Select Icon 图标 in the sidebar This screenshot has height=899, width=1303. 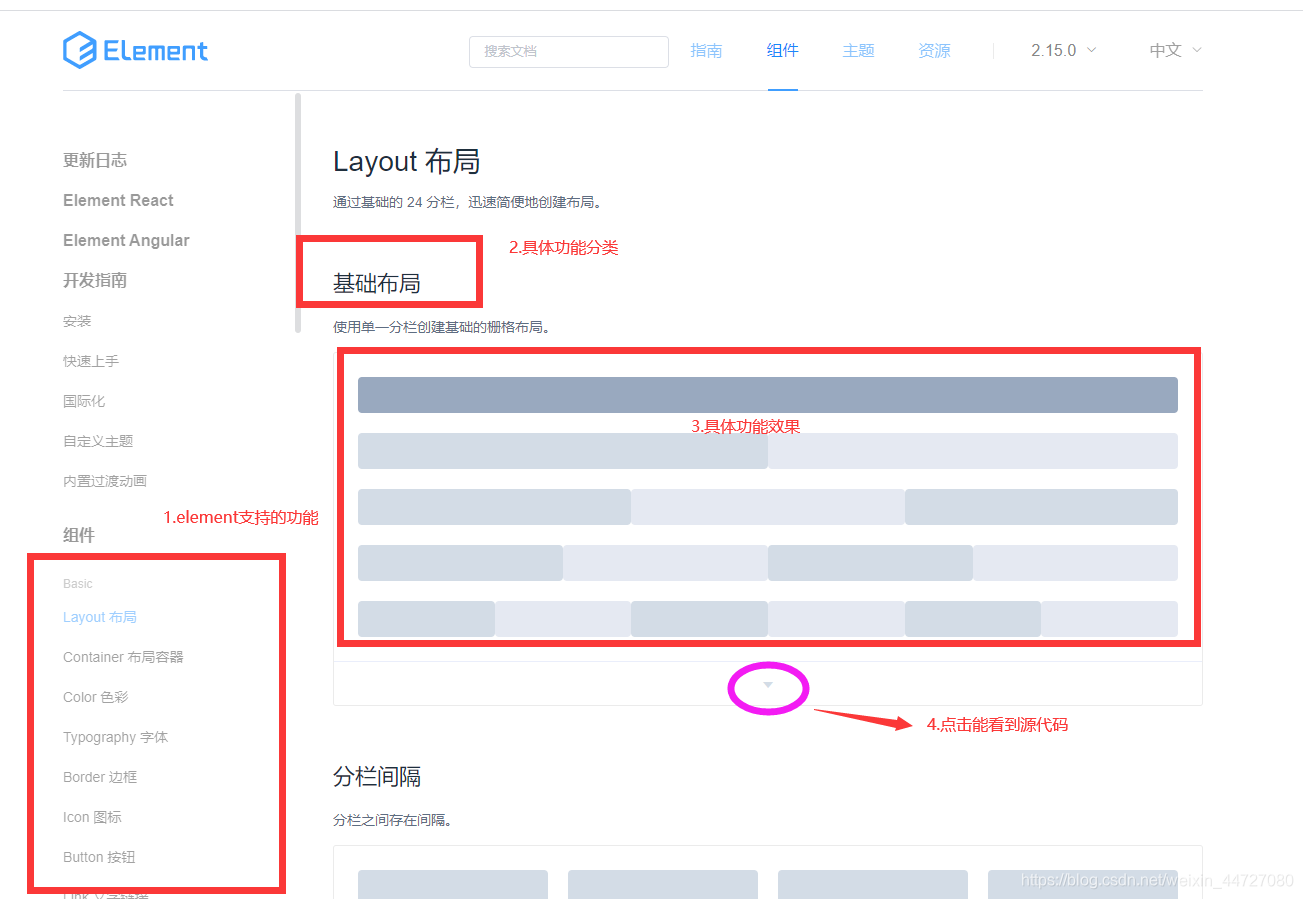pyautogui.click(x=92, y=817)
